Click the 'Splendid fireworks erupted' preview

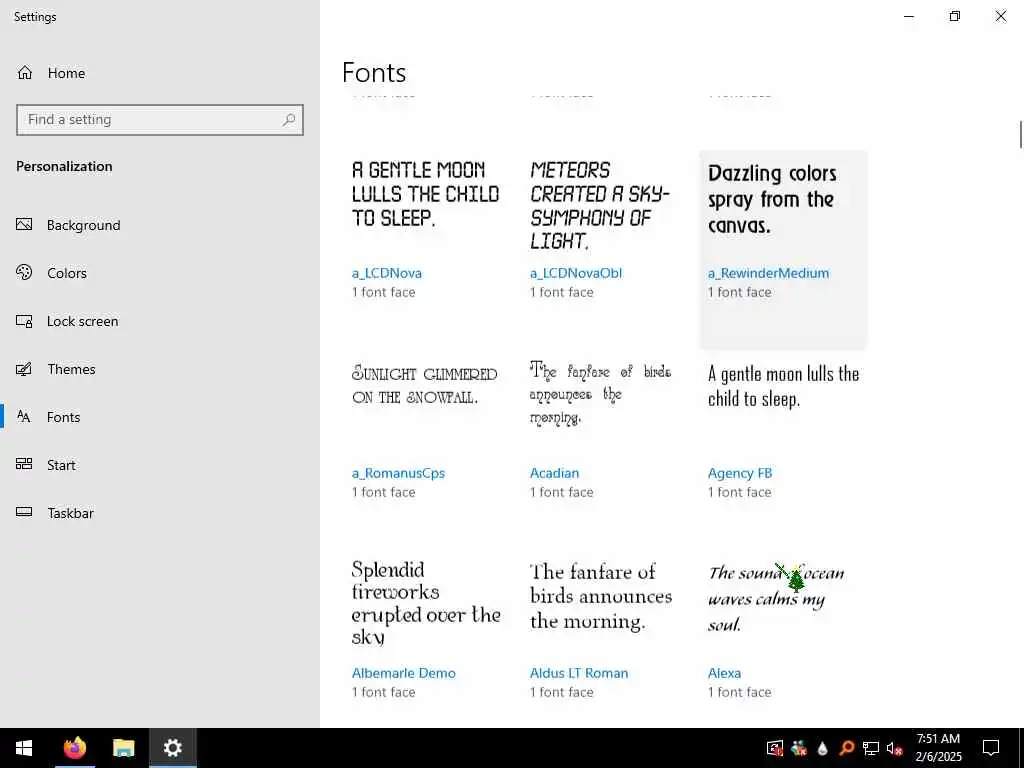click(x=426, y=603)
